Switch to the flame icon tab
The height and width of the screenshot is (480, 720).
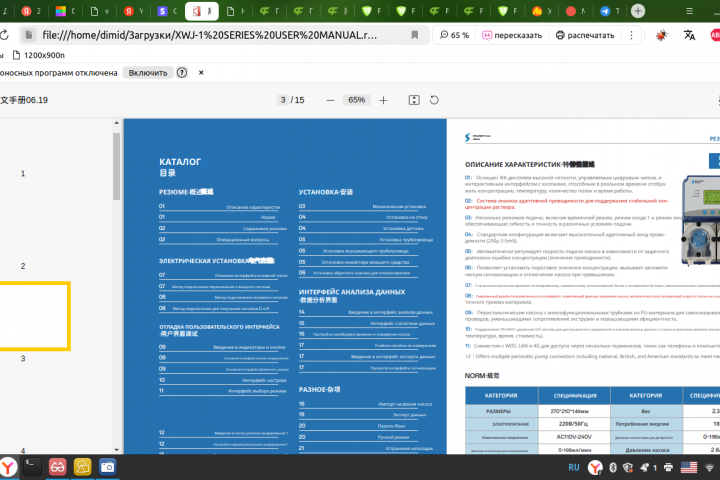(541, 11)
